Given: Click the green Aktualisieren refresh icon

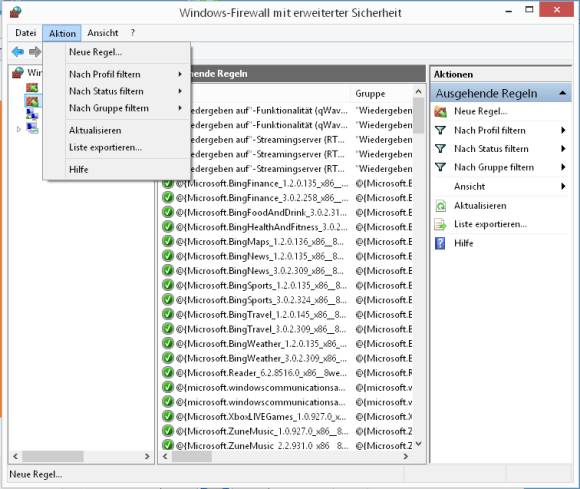Looking at the screenshot, I should [440, 206].
